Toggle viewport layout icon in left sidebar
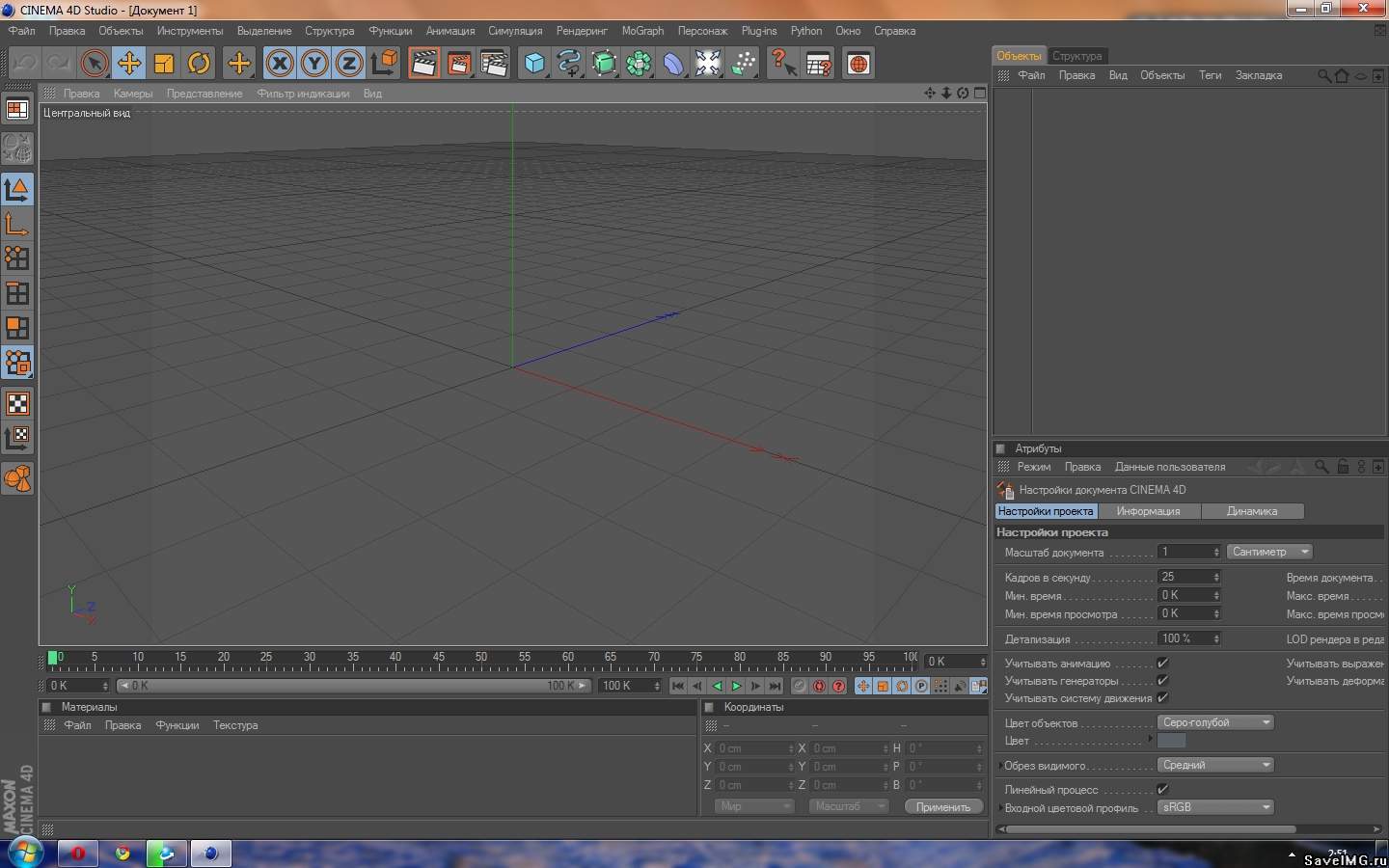1389x868 pixels. (x=17, y=110)
